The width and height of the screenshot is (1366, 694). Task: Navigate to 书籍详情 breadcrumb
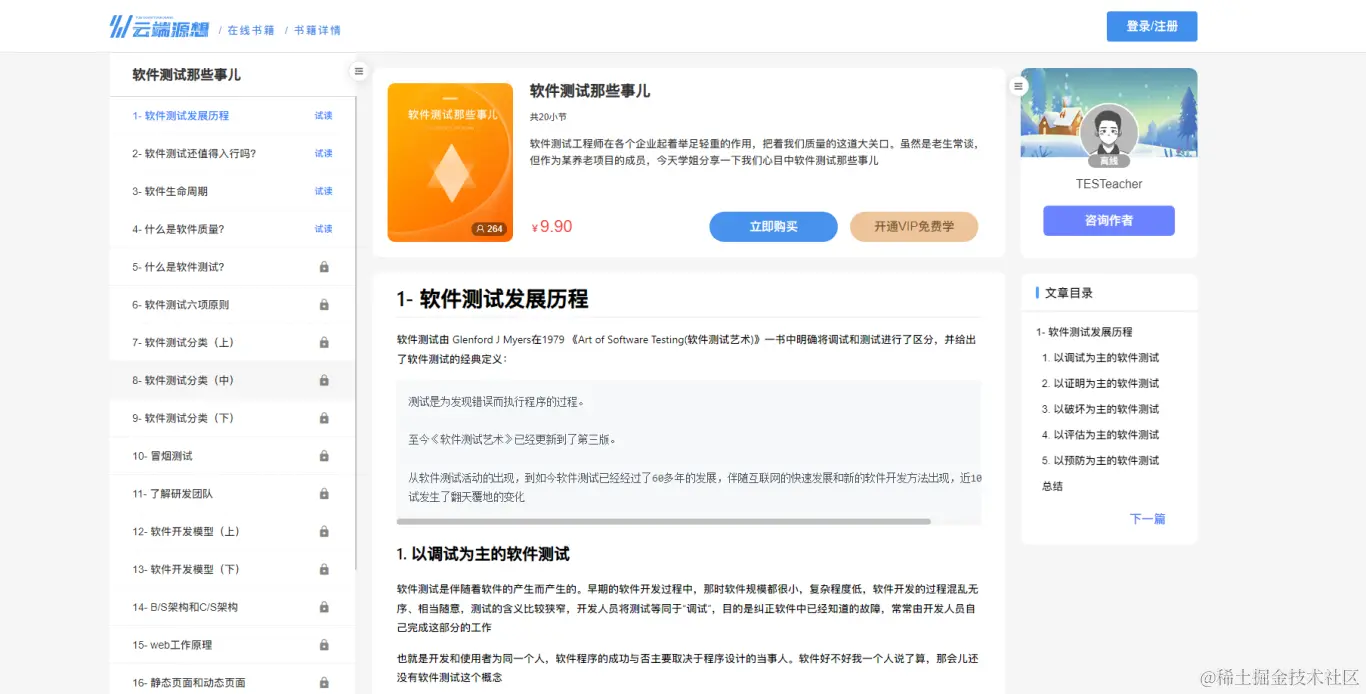pos(317,30)
